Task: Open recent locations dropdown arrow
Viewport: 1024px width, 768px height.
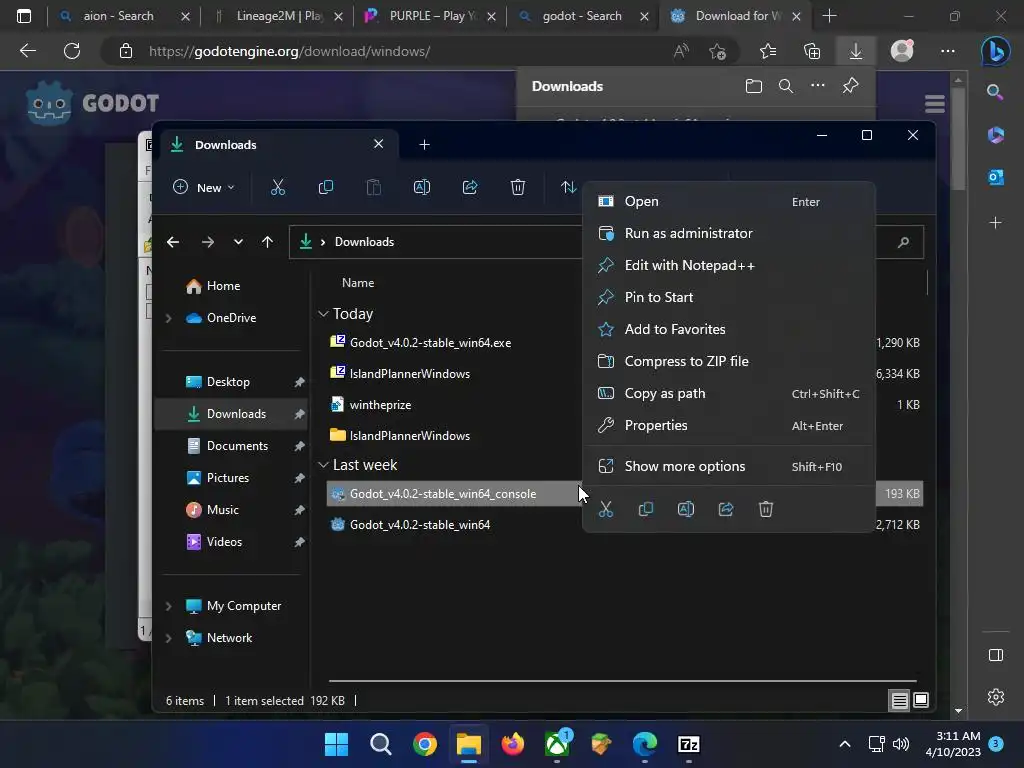Action: 238,242
